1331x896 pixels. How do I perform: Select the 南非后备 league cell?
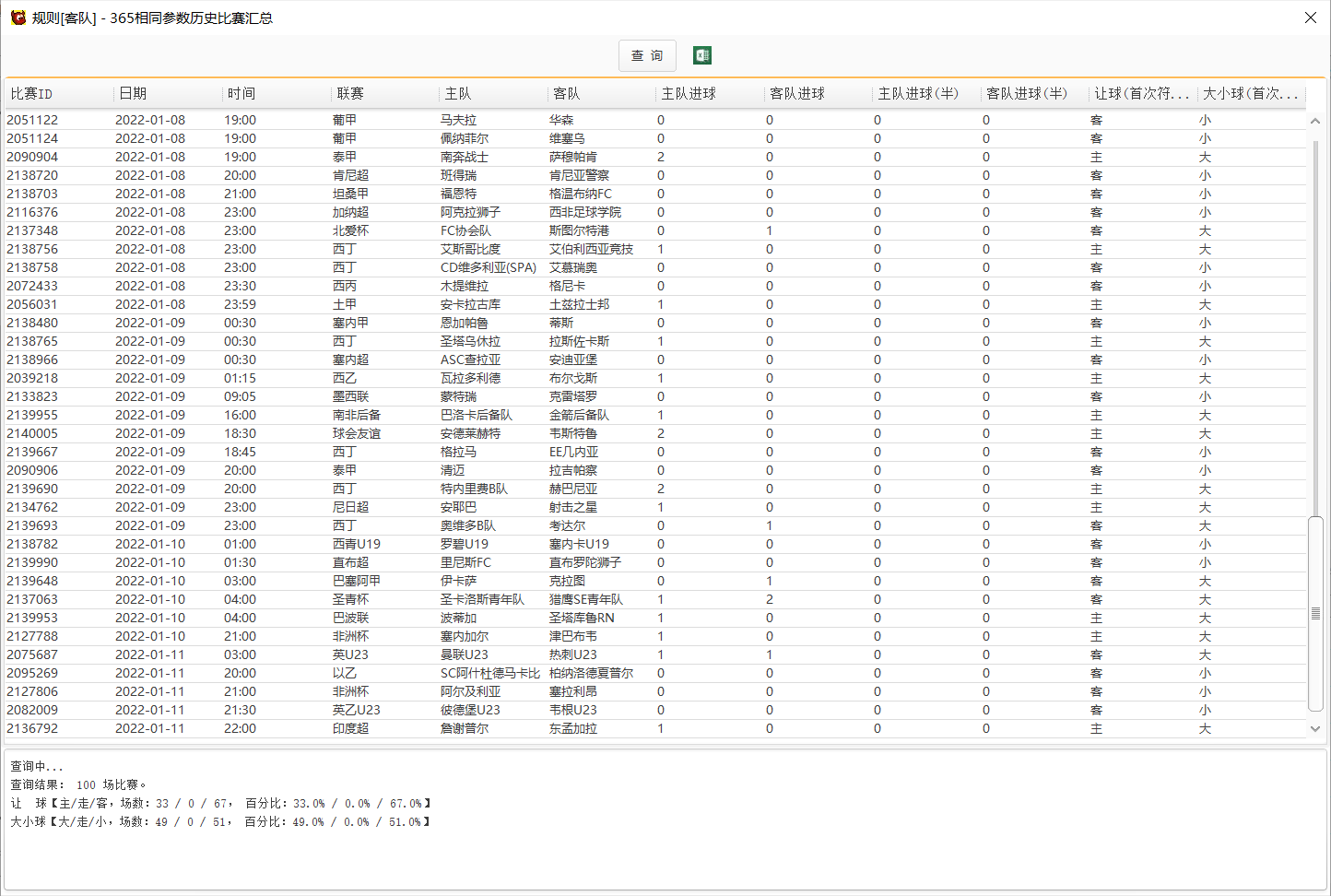357,415
